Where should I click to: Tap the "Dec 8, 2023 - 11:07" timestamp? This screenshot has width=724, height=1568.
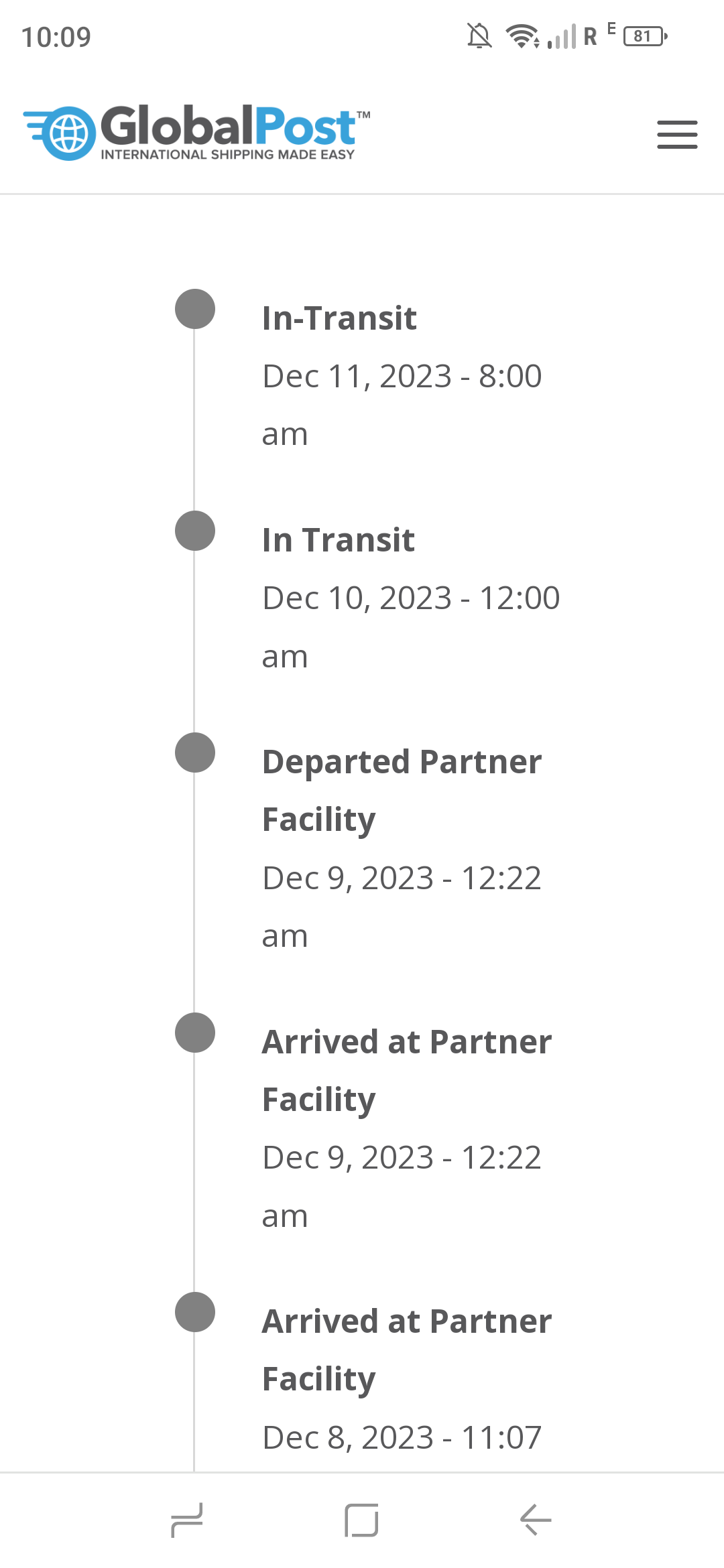[x=402, y=1437]
